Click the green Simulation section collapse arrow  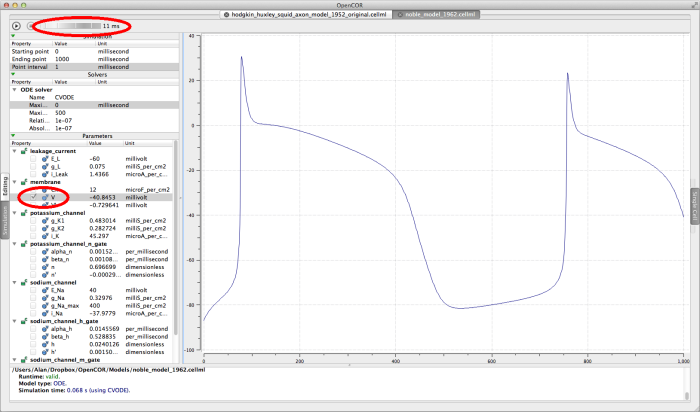click(12, 36)
